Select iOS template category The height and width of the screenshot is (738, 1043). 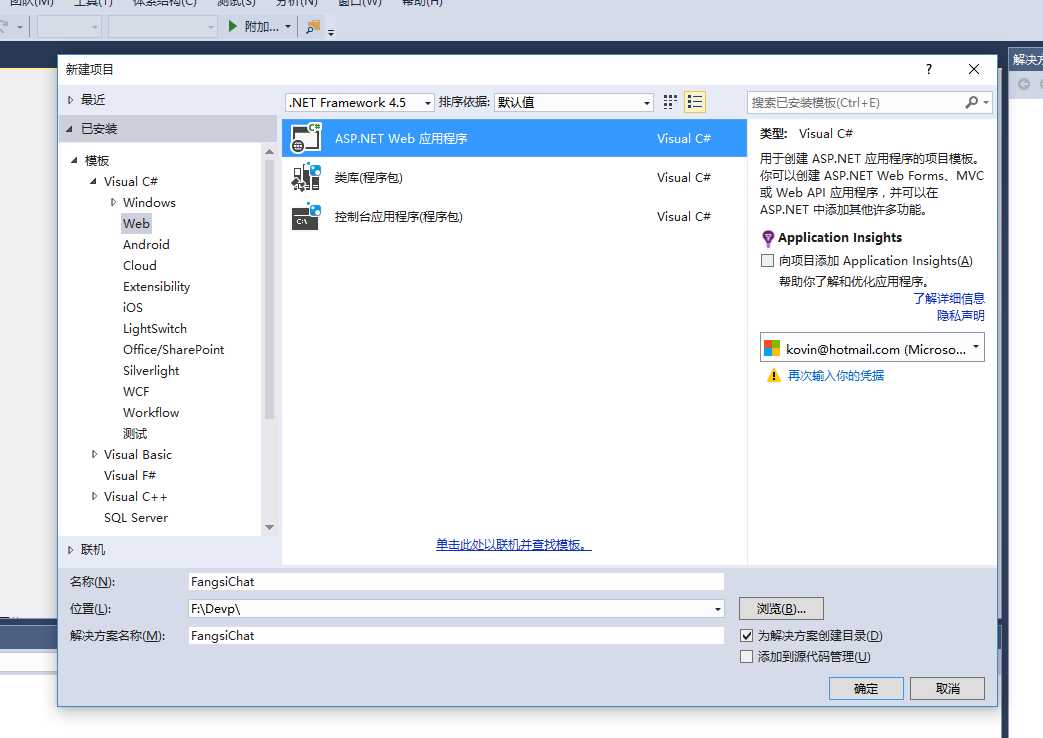click(132, 307)
